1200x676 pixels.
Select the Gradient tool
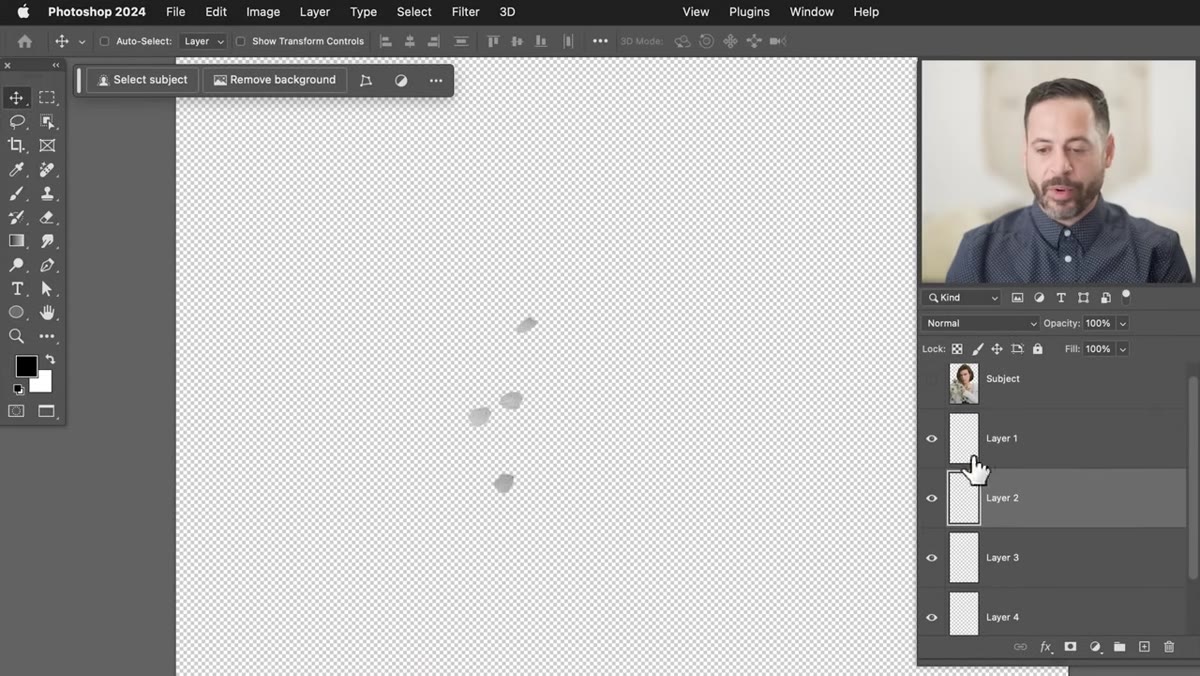pyautogui.click(x=17, y=241)
